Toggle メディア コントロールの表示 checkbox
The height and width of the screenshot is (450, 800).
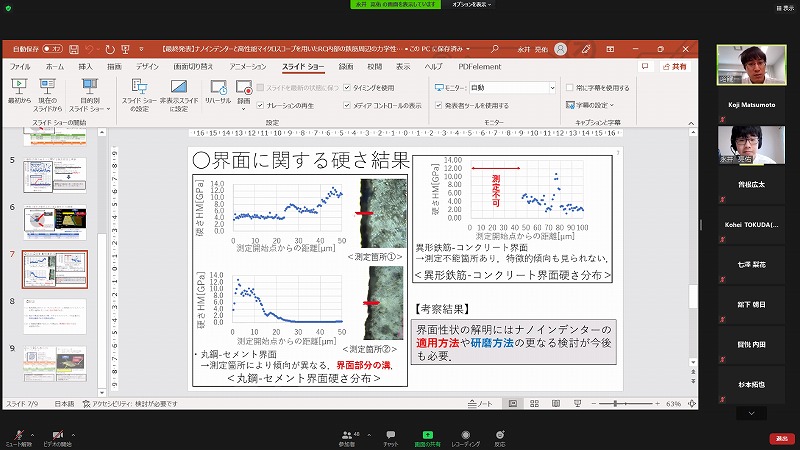pyautogui.click(x=347, y=105)
